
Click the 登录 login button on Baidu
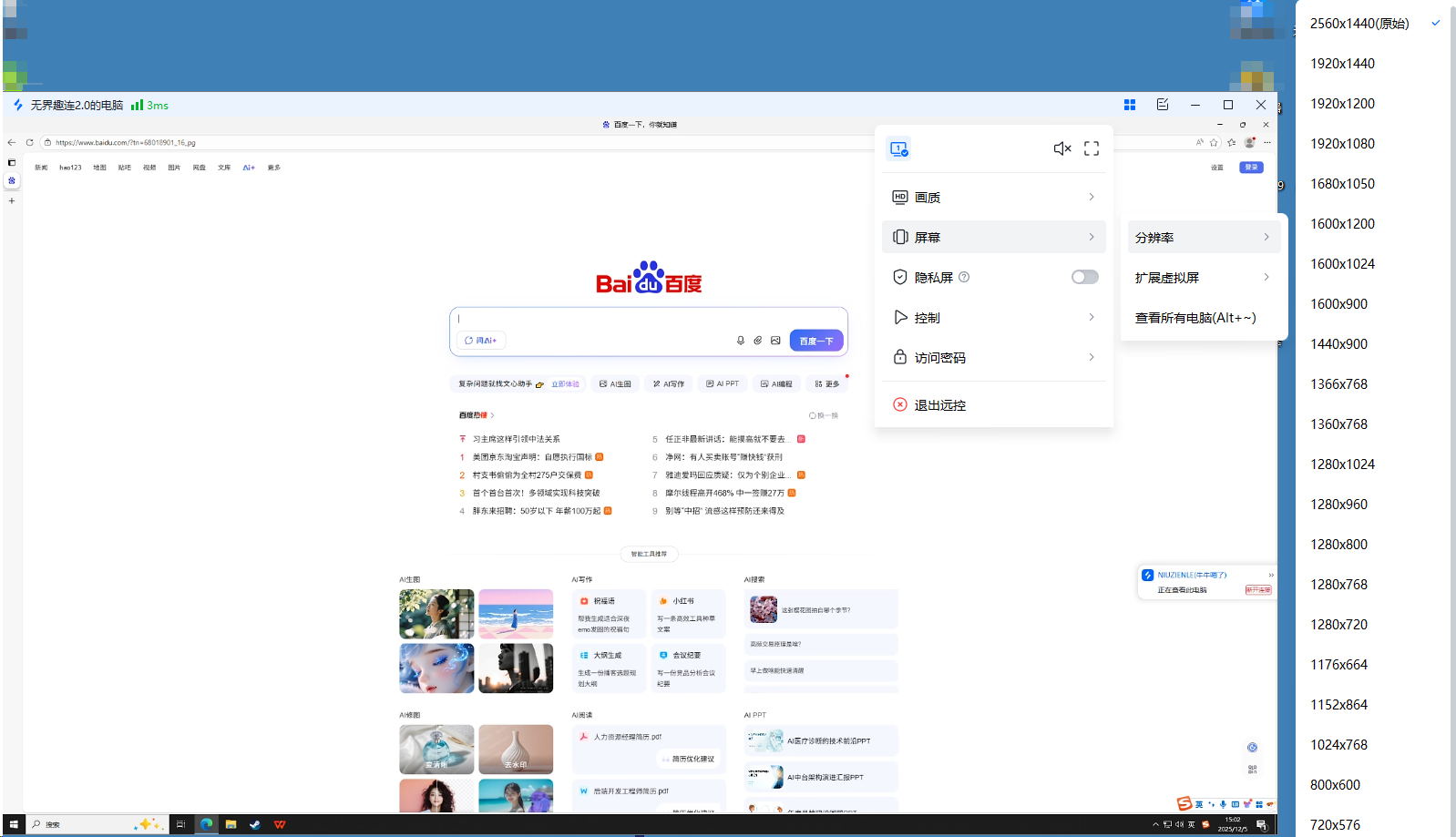pyautogui.click(x=1251, y=168)
